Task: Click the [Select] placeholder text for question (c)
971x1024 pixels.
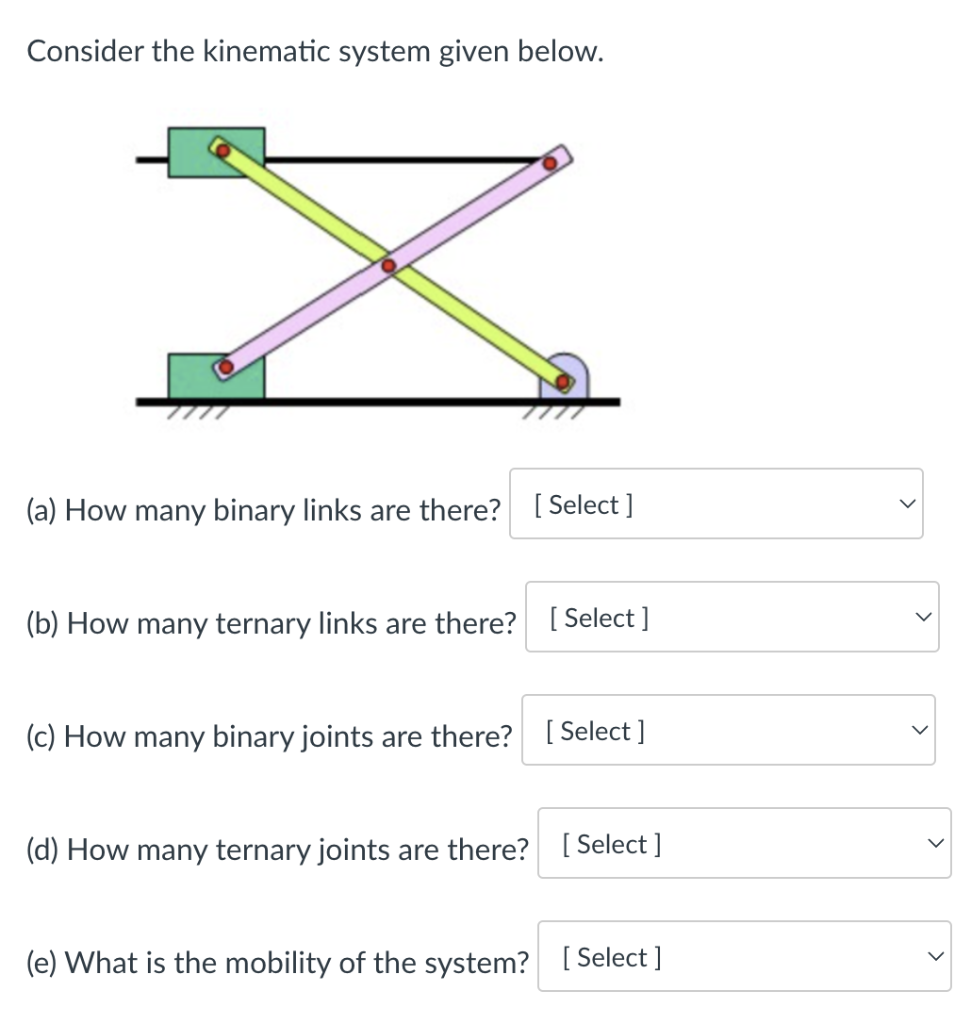Action: click(x=595, y=730)
